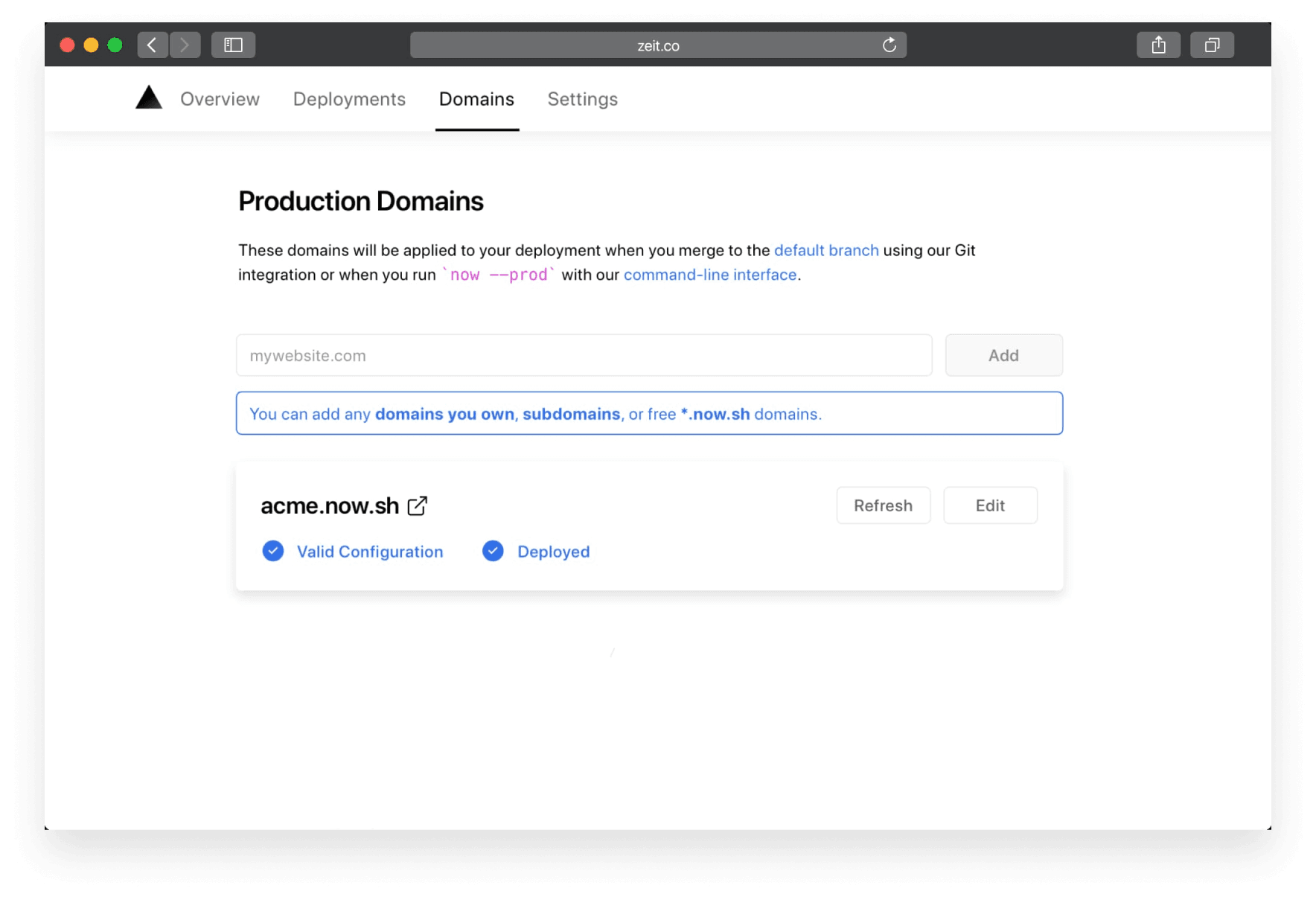Toggle the browser sidebar icon

pyautogui.click(x=233, y=45)
